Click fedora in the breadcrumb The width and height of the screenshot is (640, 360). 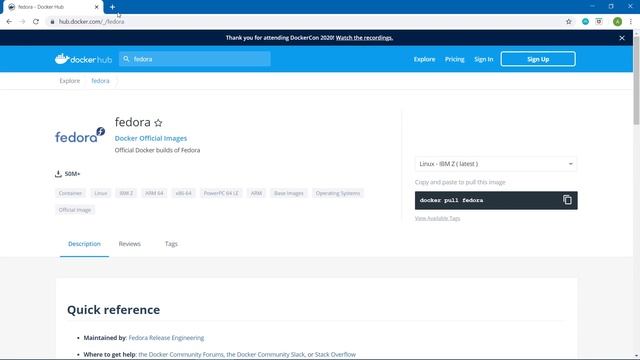pos(100,81)
